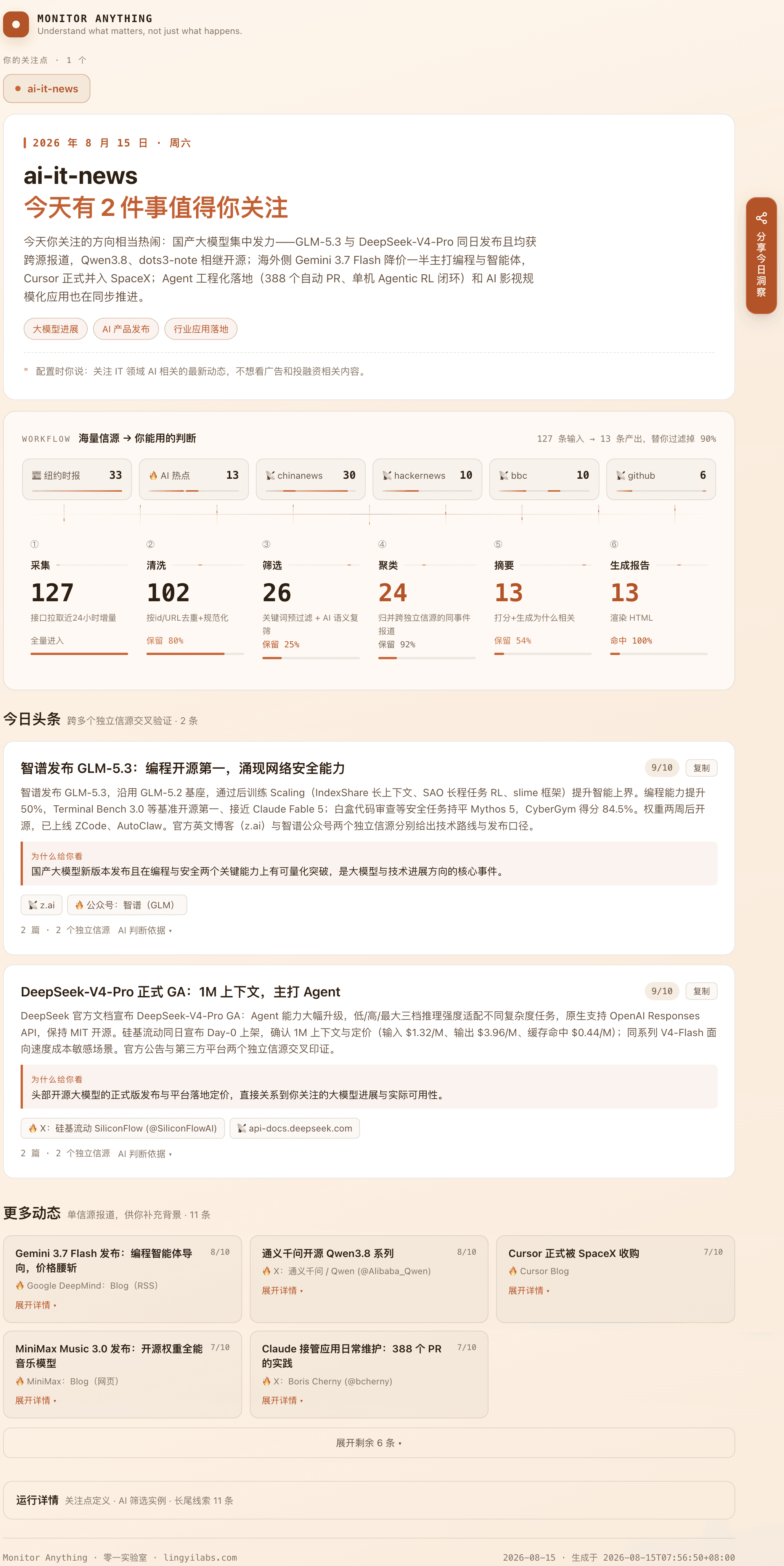Click the Monitor Anything logo icon
Viewport: 784px width, 1566px height.
[16, 24]
